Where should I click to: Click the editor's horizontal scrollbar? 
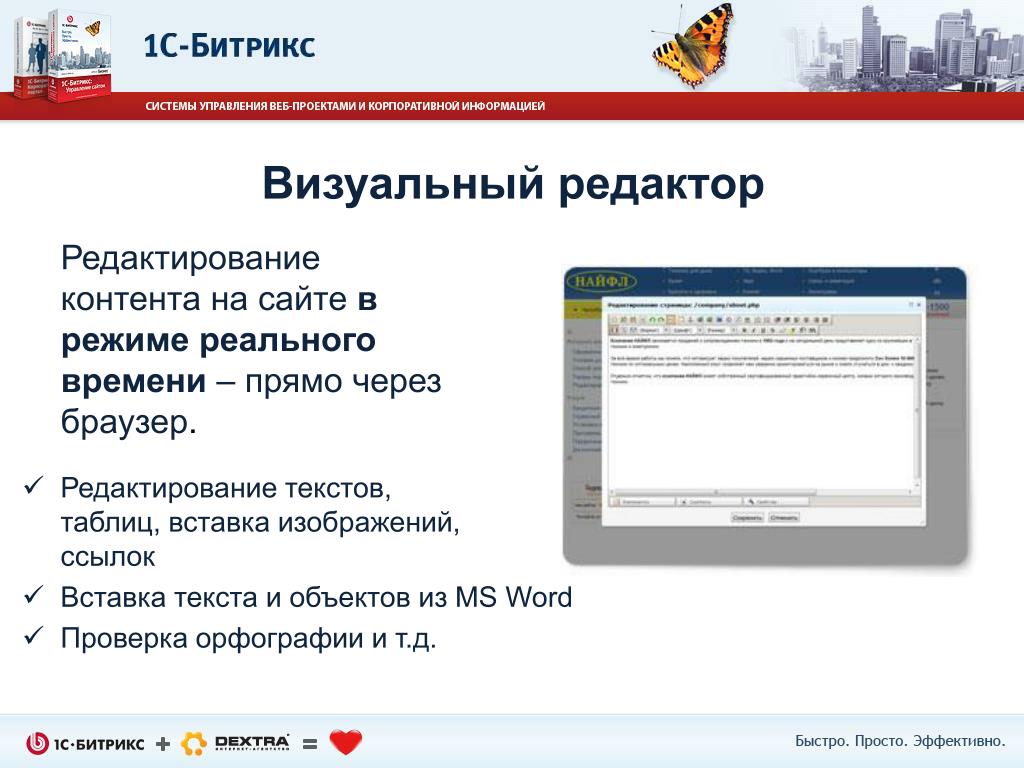coord(760,492)
